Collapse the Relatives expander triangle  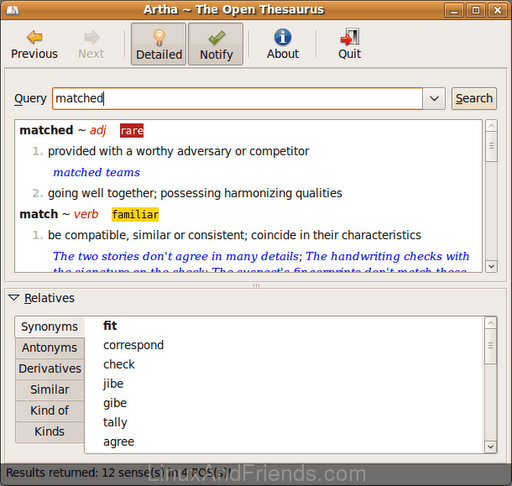click(x=14, y=297)
